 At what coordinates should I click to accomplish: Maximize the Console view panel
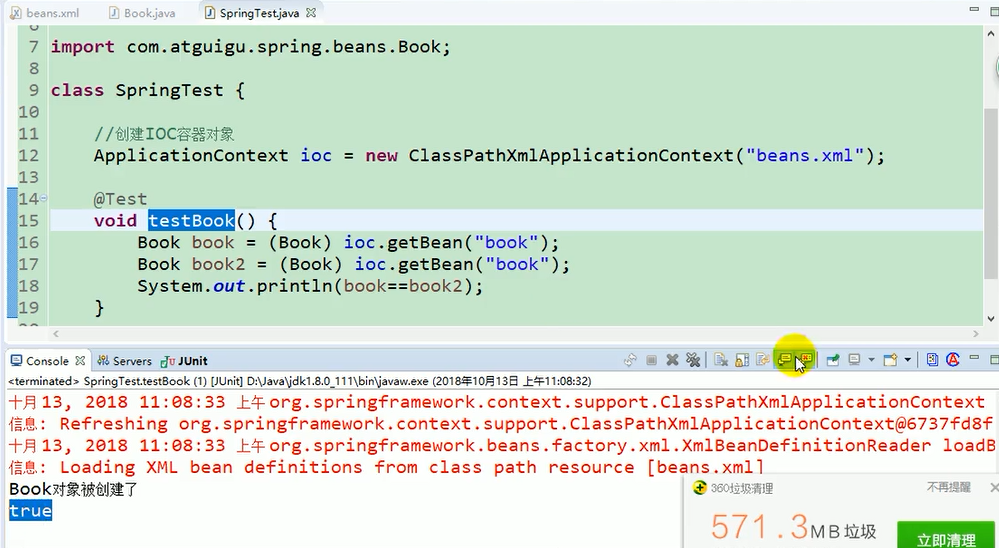click(x=993, y=359)
